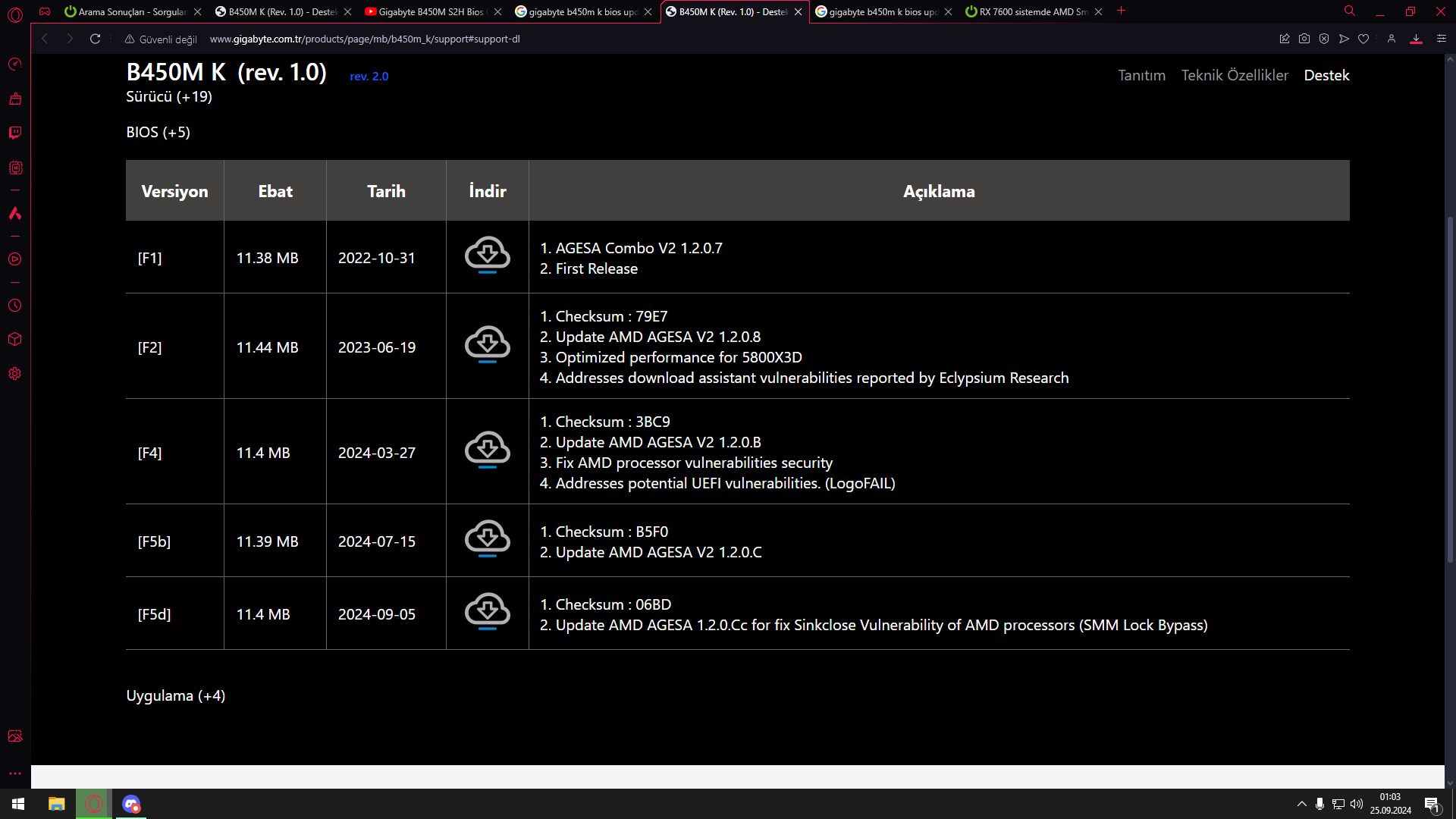Open File Explorer from taskbar

click(x=56, y=804)
